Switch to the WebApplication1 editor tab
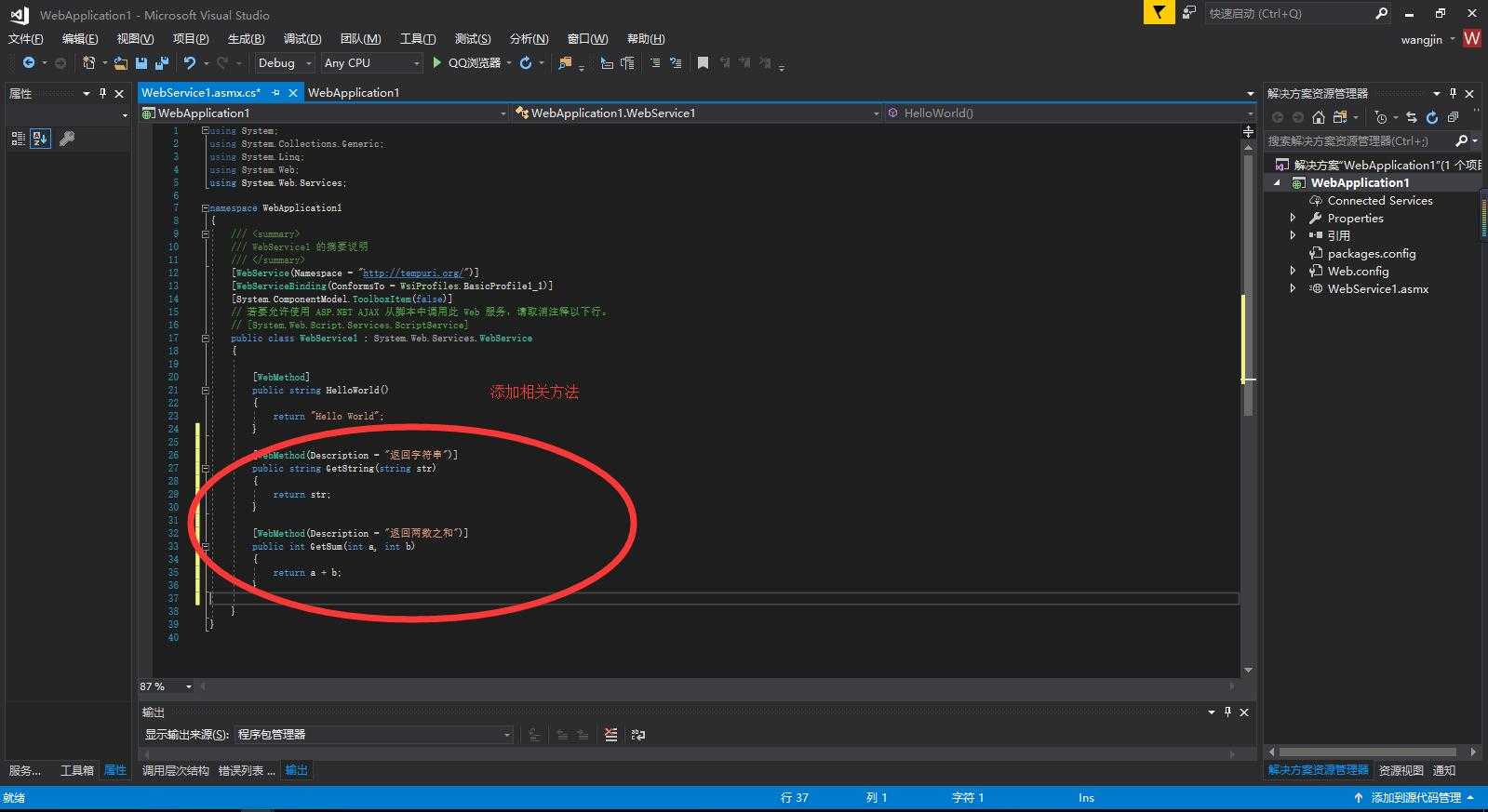The width and height of the screenshot is (1488, 812). point(354,92)
